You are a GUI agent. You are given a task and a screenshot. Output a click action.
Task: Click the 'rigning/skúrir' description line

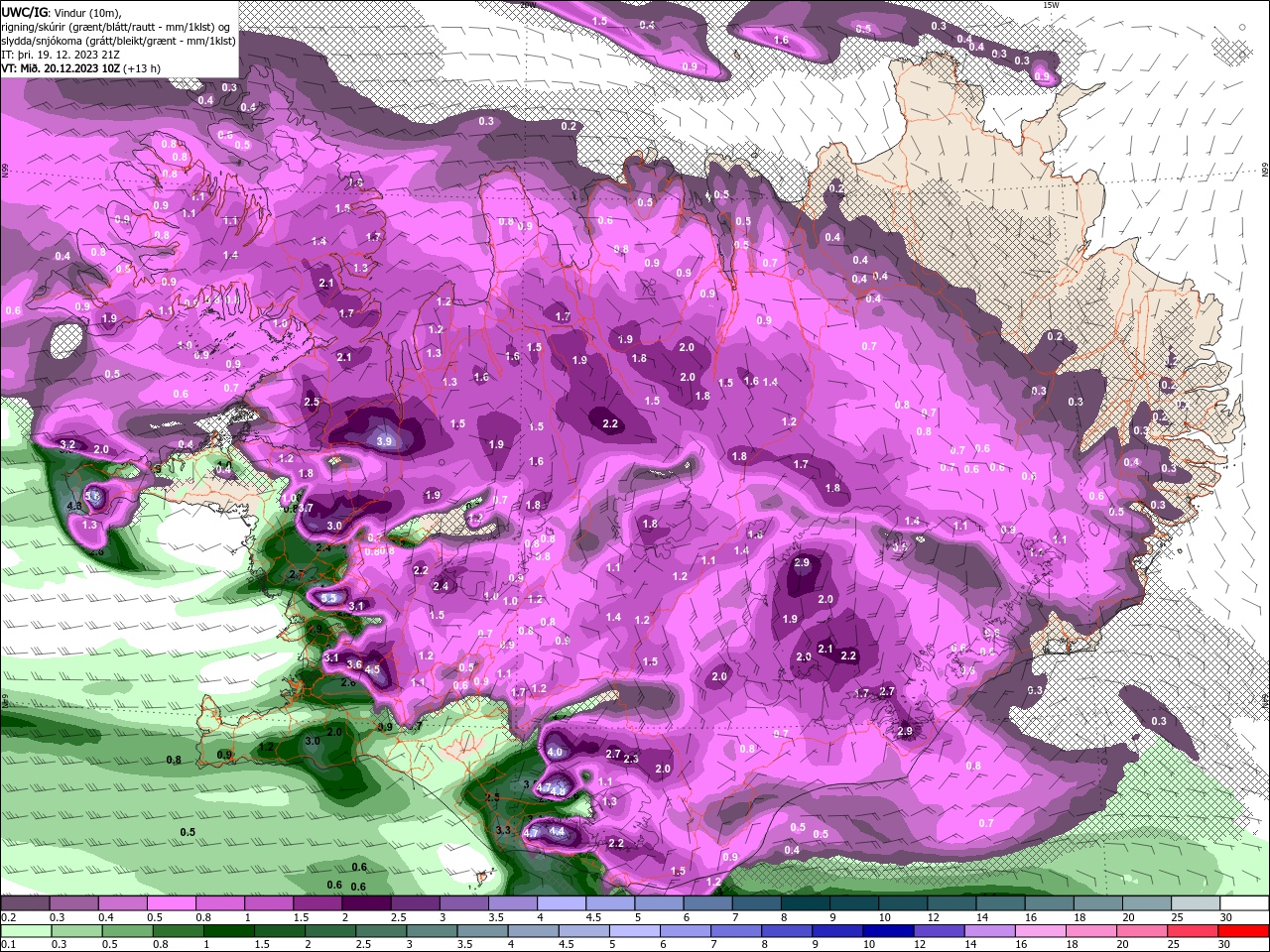click(x=116, y=27)
